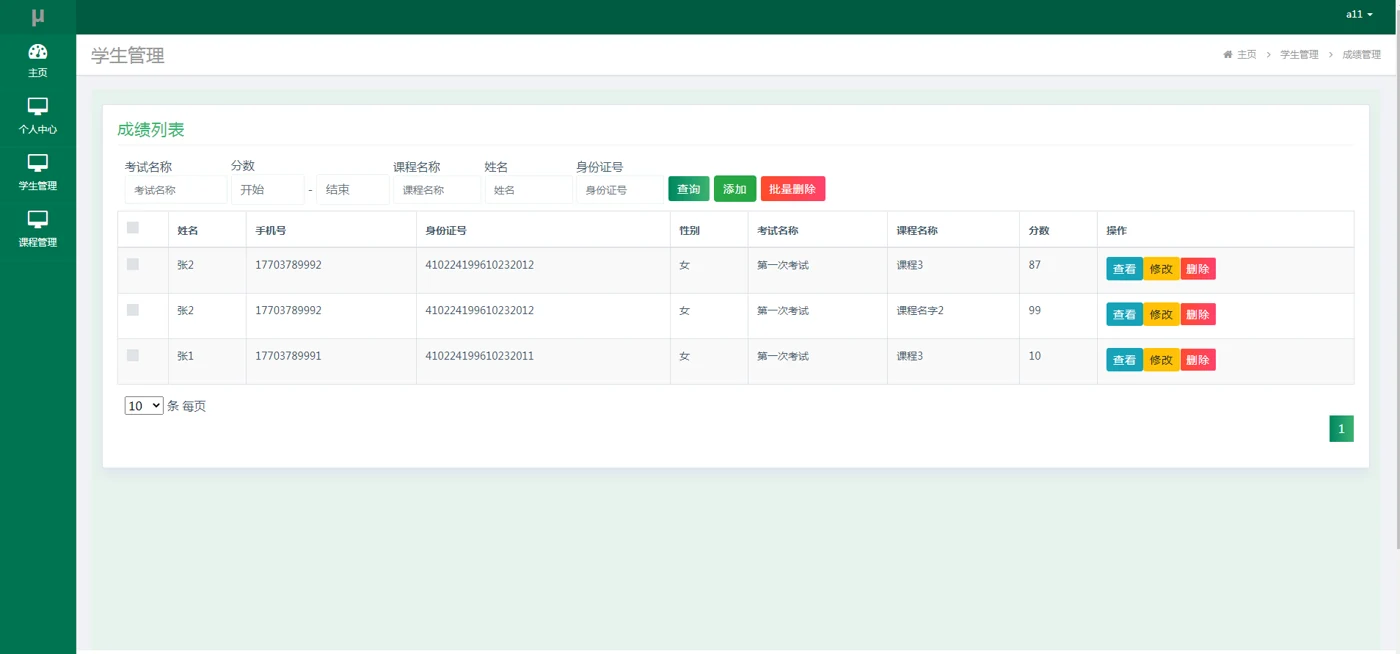Check the row with score 87
Screen dimensions: 1400x654
point(133,264)
